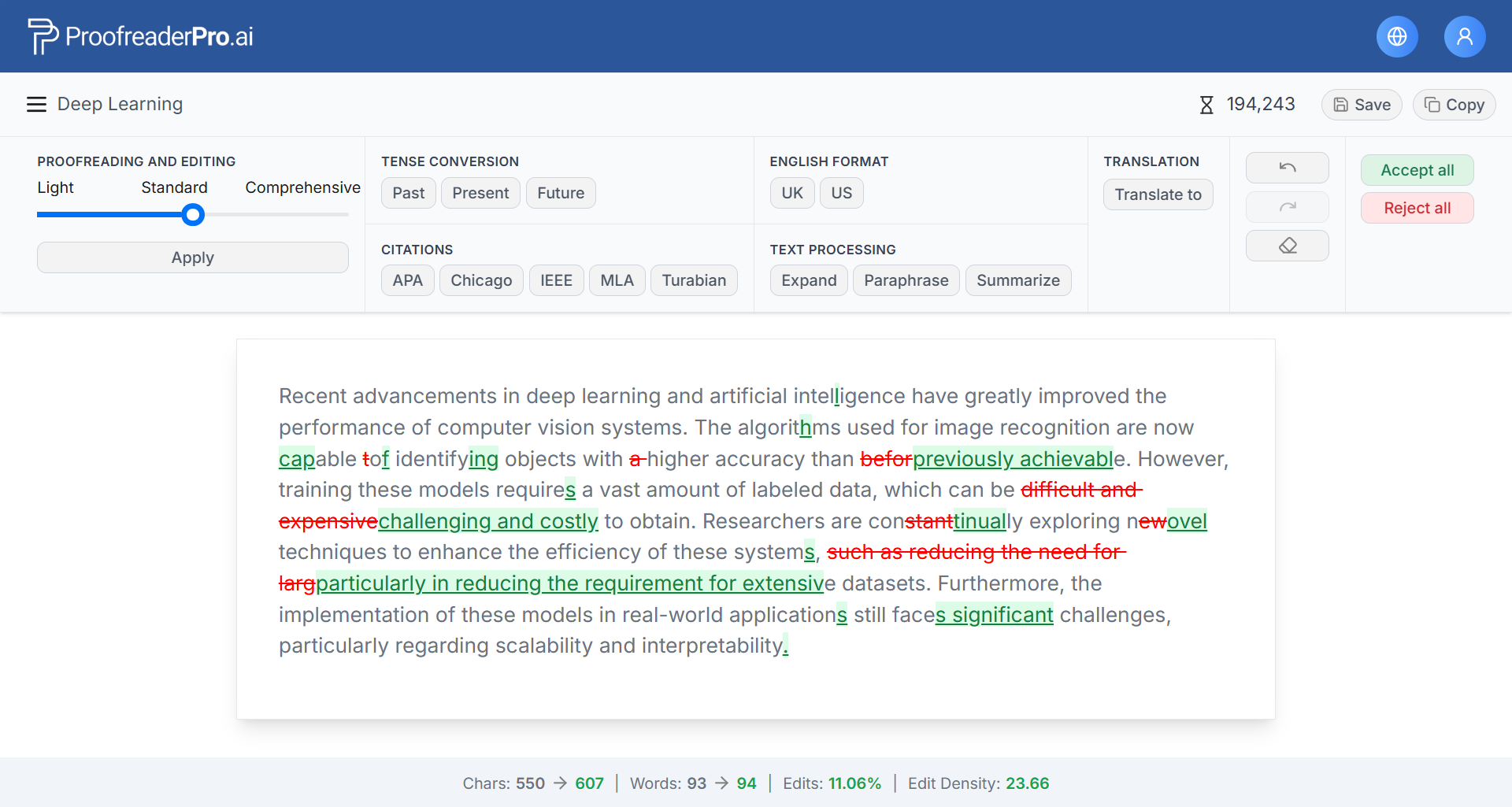Click the redo arrow button
Image resolution: width=1512 pixels, height=807 pixels.
point(1287,207)
